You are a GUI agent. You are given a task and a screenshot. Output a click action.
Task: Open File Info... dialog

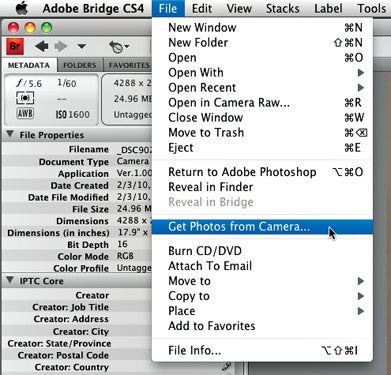[262, 350]
